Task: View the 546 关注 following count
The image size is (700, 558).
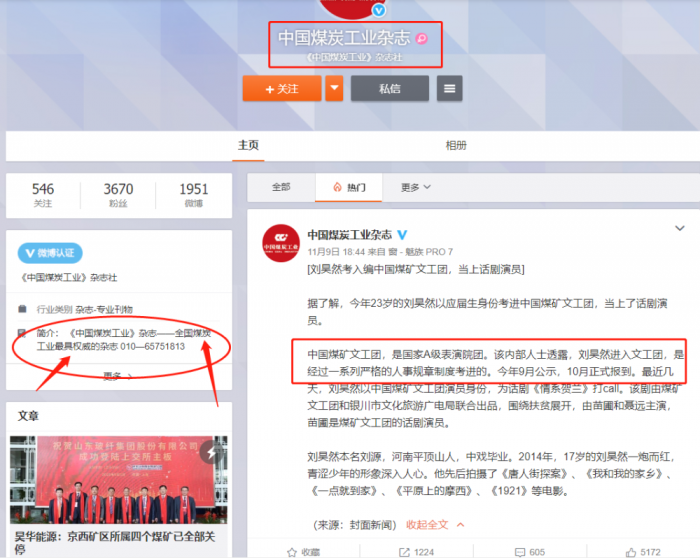Action: click(43, 195)
